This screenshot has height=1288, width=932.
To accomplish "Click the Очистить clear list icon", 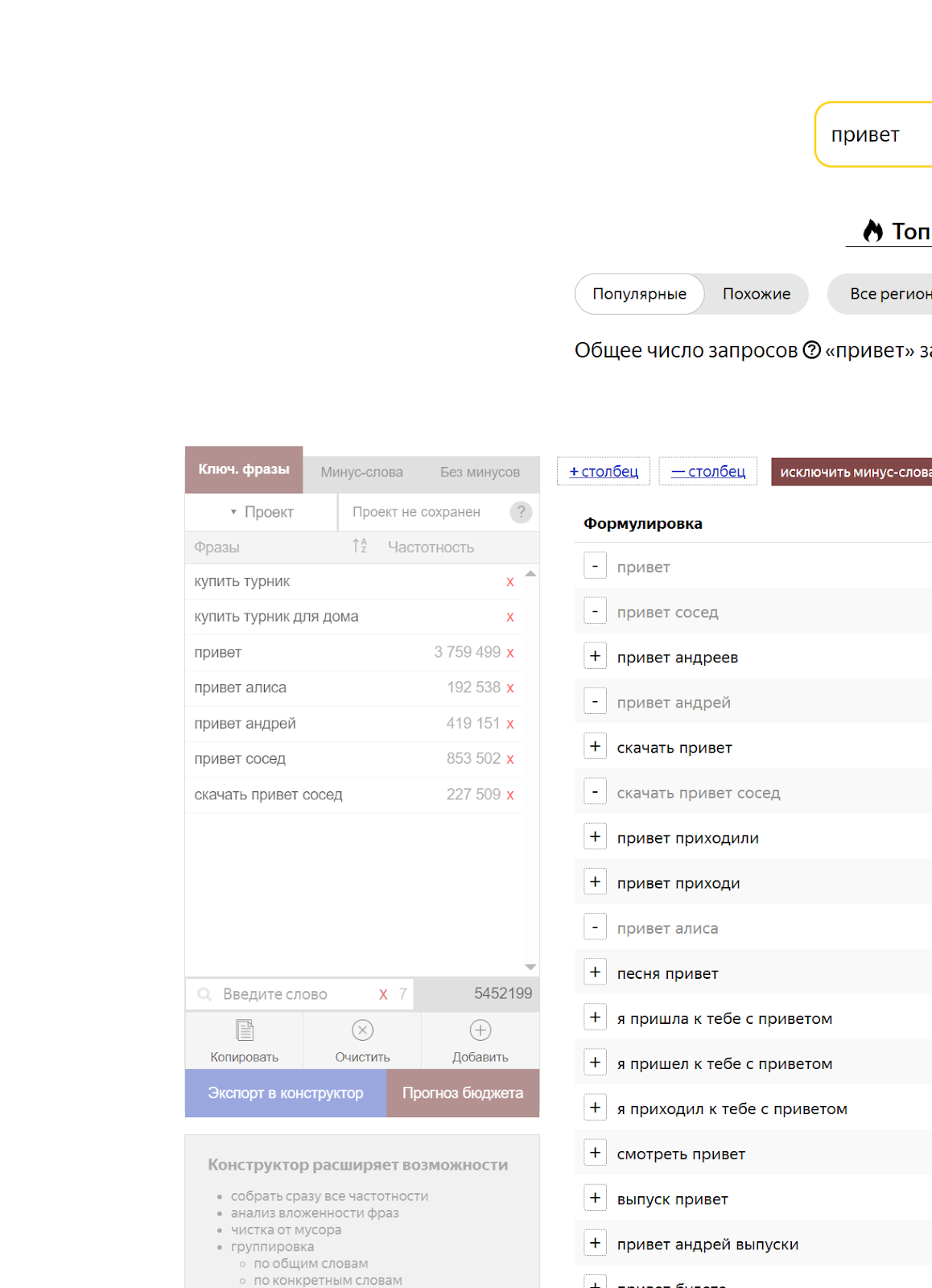I will click(x=362, y=1030).
